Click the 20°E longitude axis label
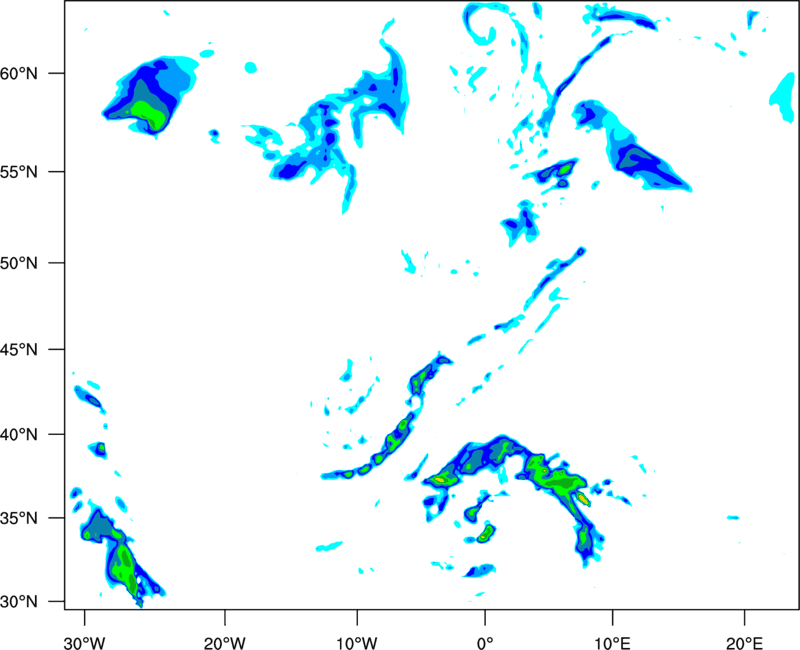The height and width of the screenshot is (650, 800). (744, 643)
